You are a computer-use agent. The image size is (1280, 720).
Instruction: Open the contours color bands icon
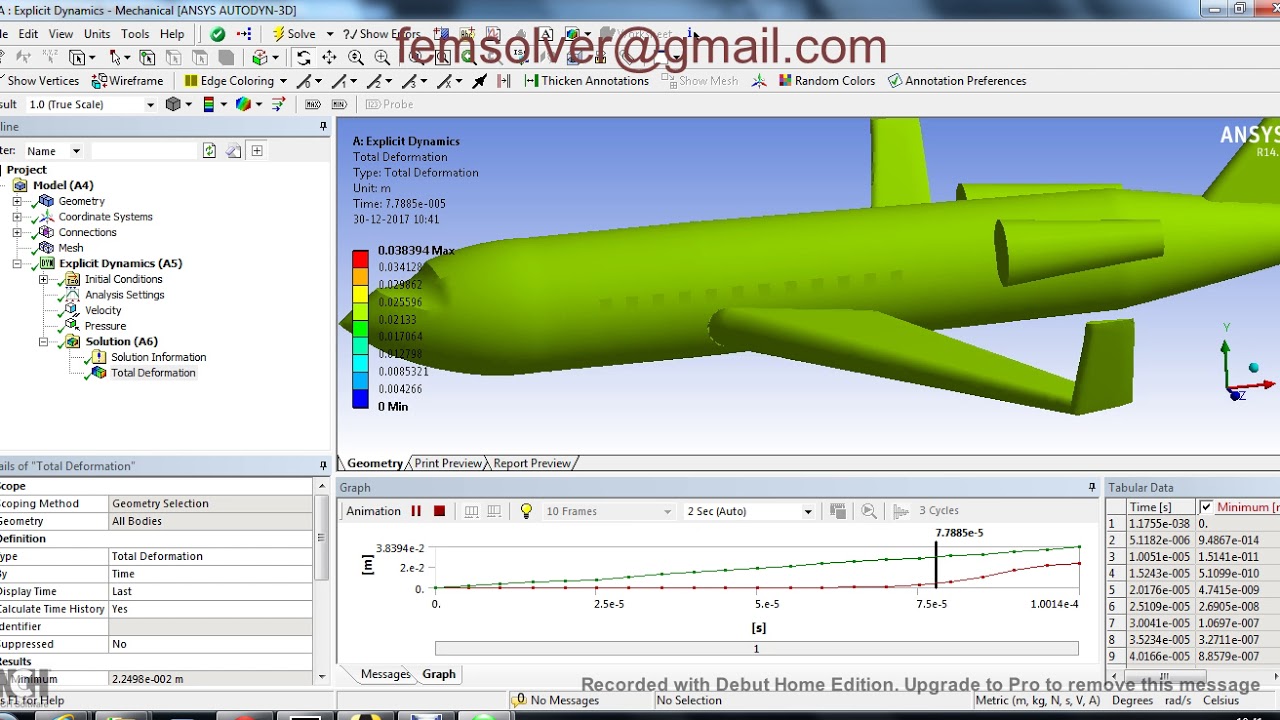pos(208,104)
